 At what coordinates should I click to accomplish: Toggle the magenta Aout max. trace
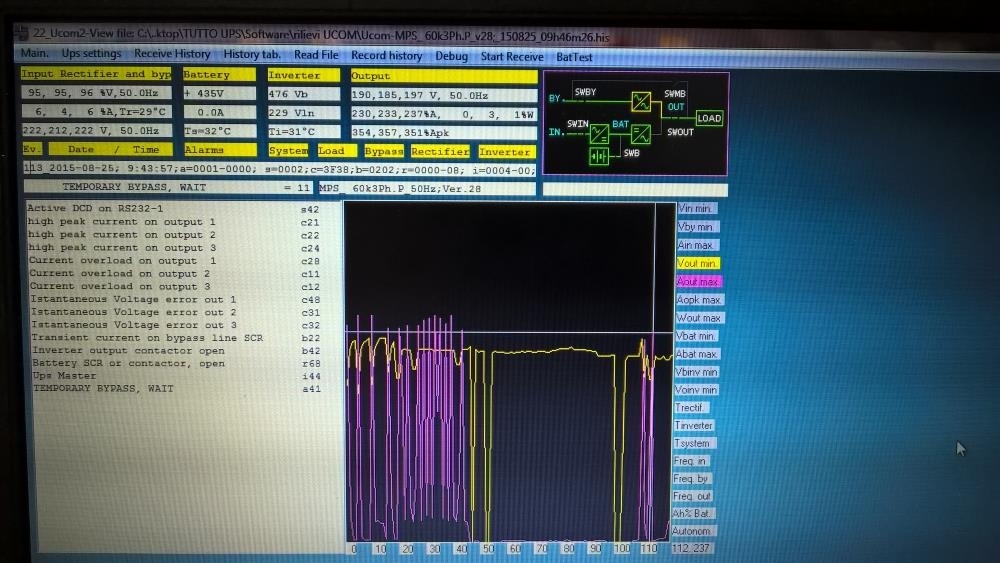[698, 281]
